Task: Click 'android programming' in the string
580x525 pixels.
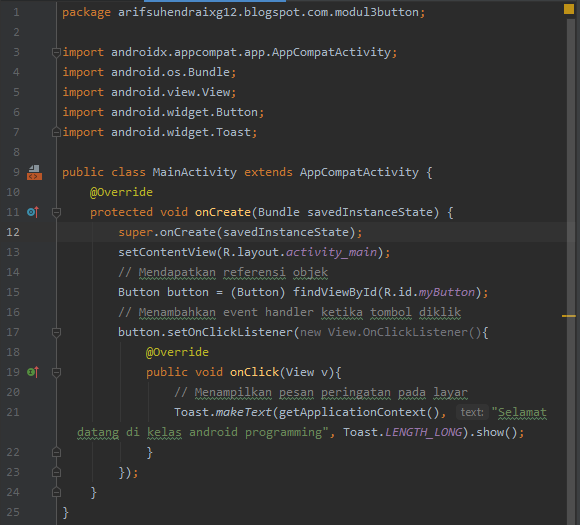Action: 256,433
